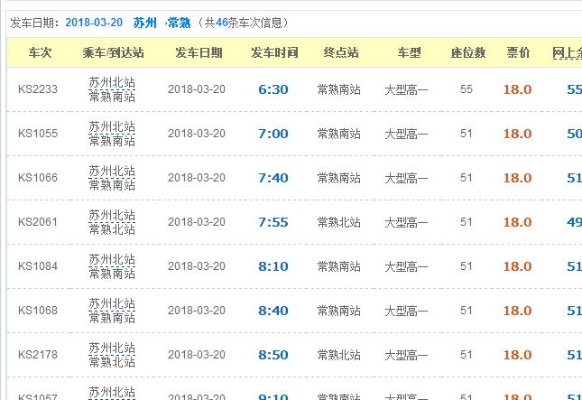Image resolution: width=582 pixels, height=400 pixels.
Task: Click 苏州北站 station in the KS2233 row
Action: click(112, 82)
